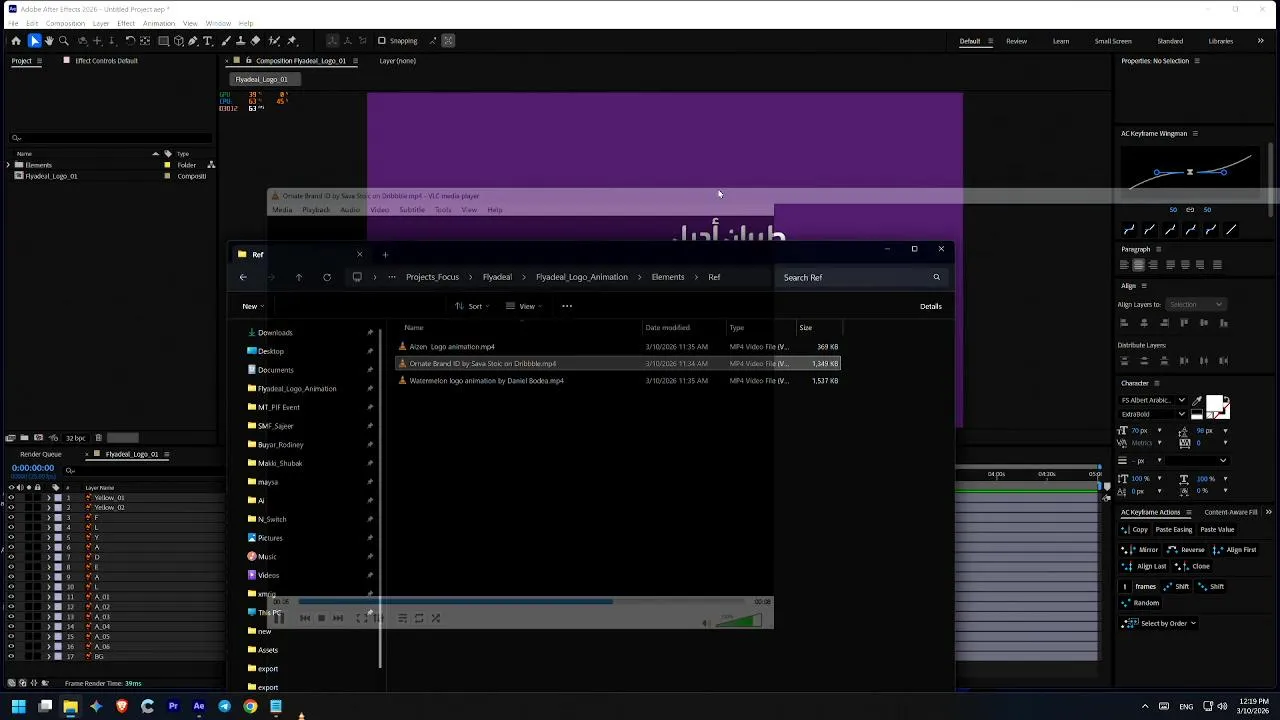Screen dimensions: 1280x720
Task: Hide the A_01 layer via its eye
Action: (x=11, y=597)
